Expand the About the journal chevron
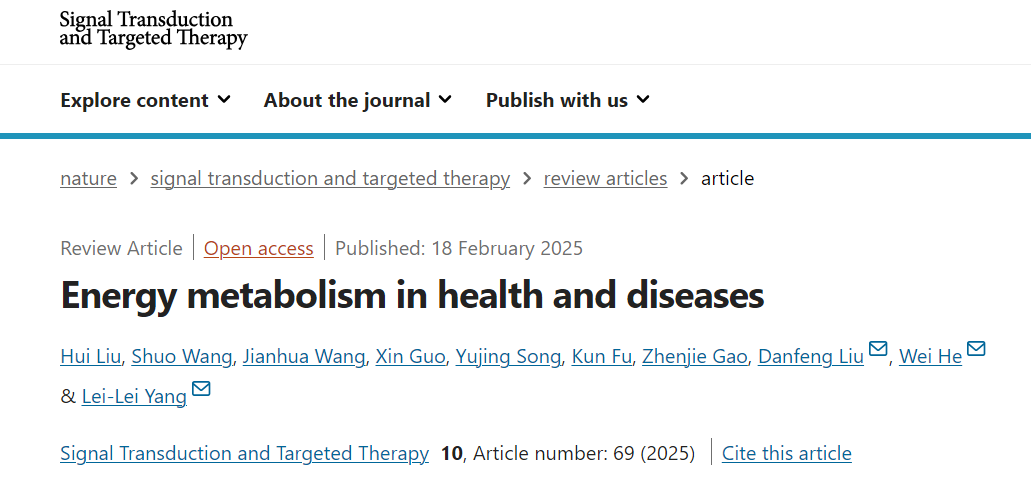This screenshot has height=489, width=1031. pos(446,100)
